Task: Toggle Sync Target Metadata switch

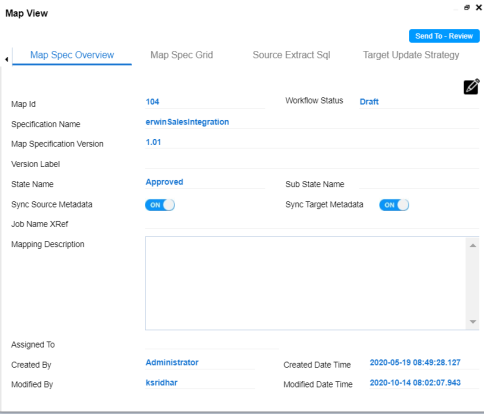Action: [x=394, y=205]
